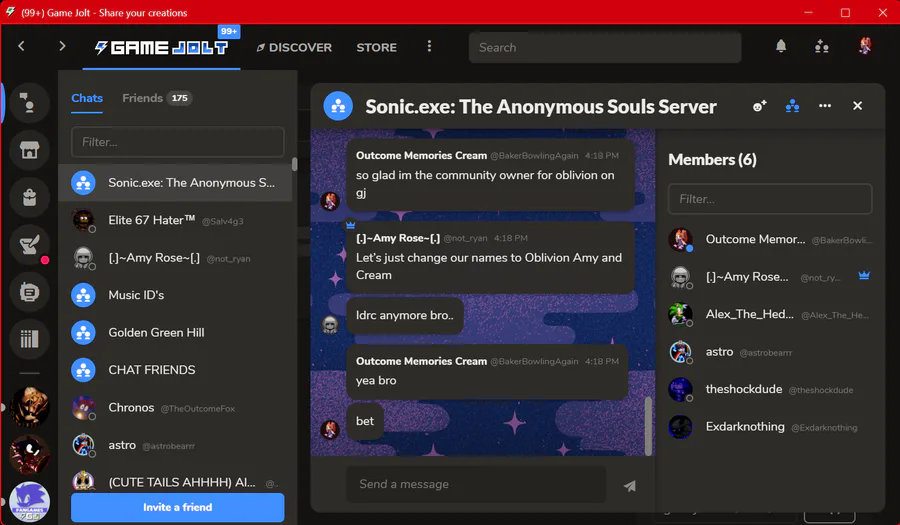900x525 pixels.
Task: Select member Alex_The_Hed...
Action: pyautogui.click(x=770, y=314)
